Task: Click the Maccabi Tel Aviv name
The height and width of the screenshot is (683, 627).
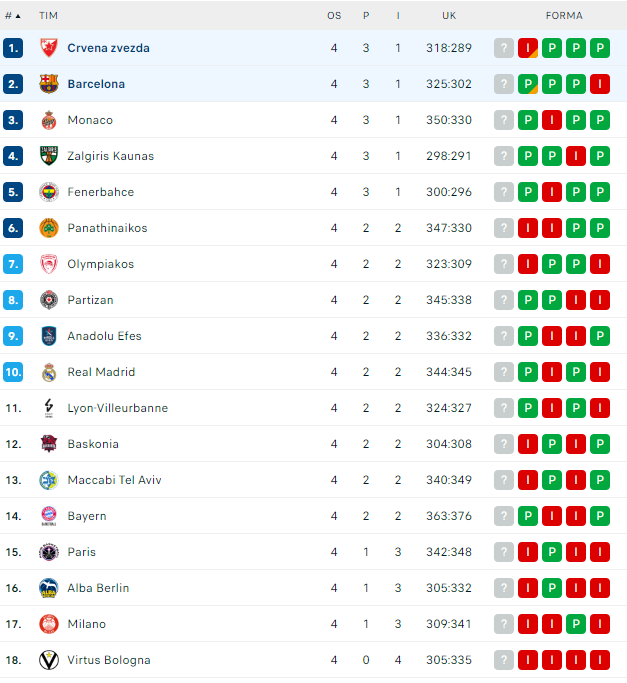Action: (x=114, y=480)
